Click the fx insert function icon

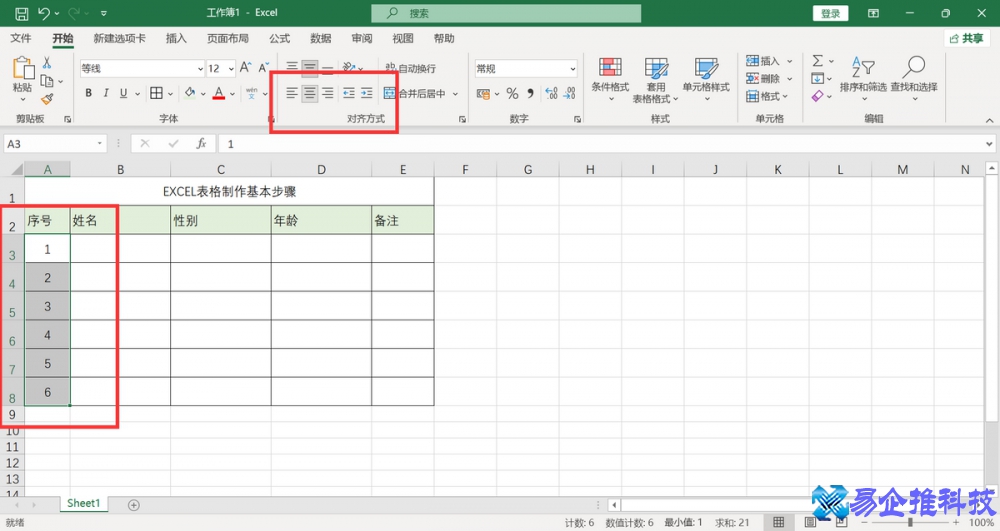click(202, 144)
